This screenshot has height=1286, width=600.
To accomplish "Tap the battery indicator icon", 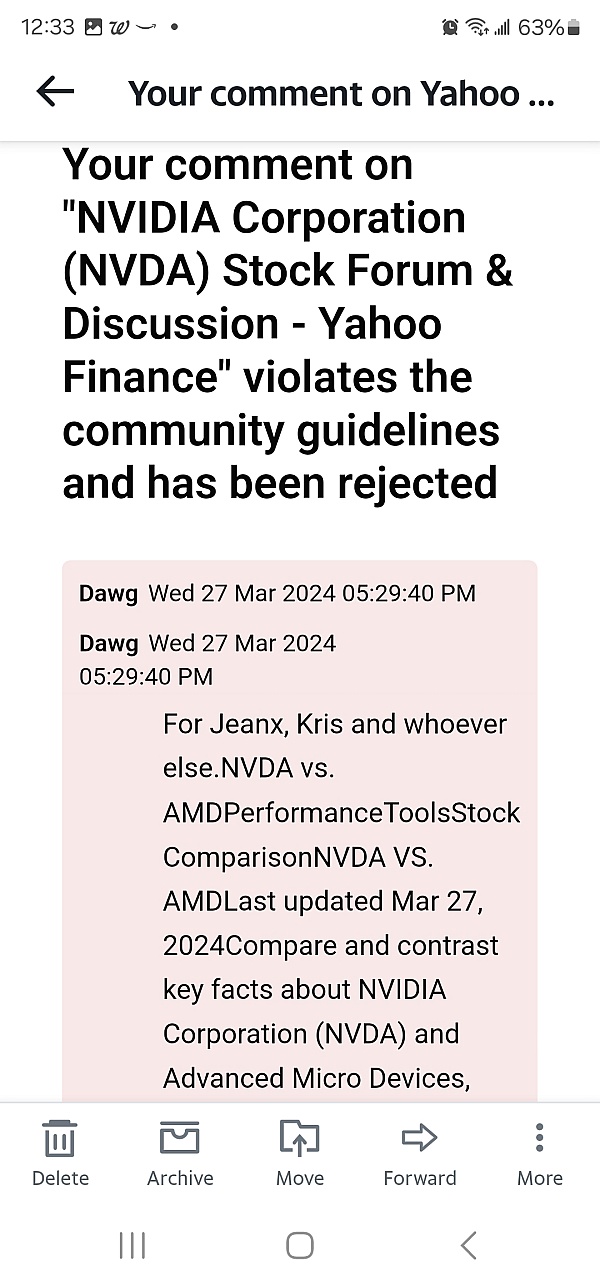I will pyautogui.click(x=573, y=28).
